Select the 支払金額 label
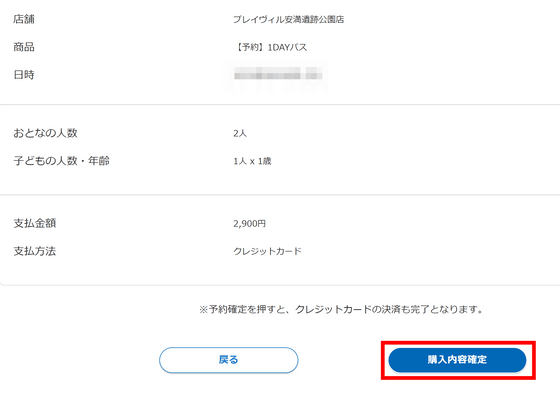Screen dimensions: 560x396 (x=35, y=223)
